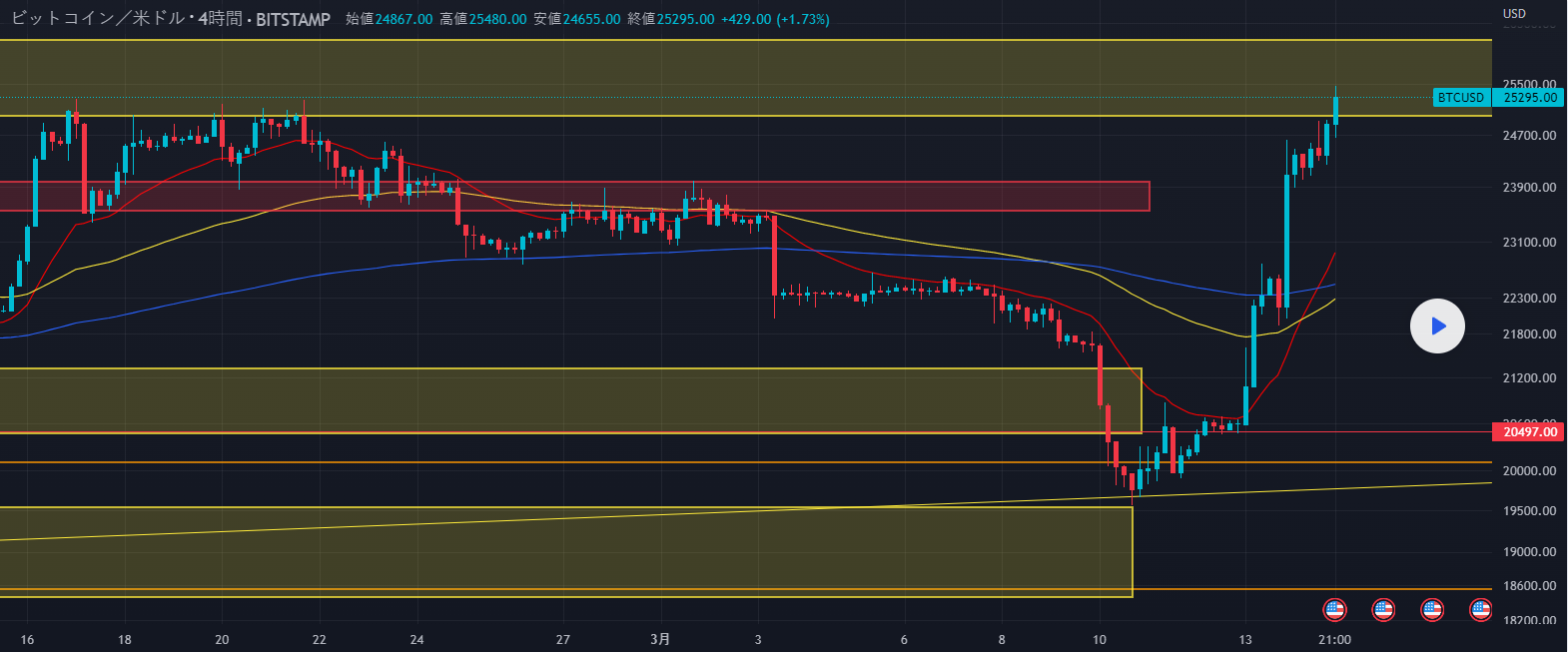Click the 3月 date label on time axis
This screenshot has width=1568, height=652.
coord(660,639)
